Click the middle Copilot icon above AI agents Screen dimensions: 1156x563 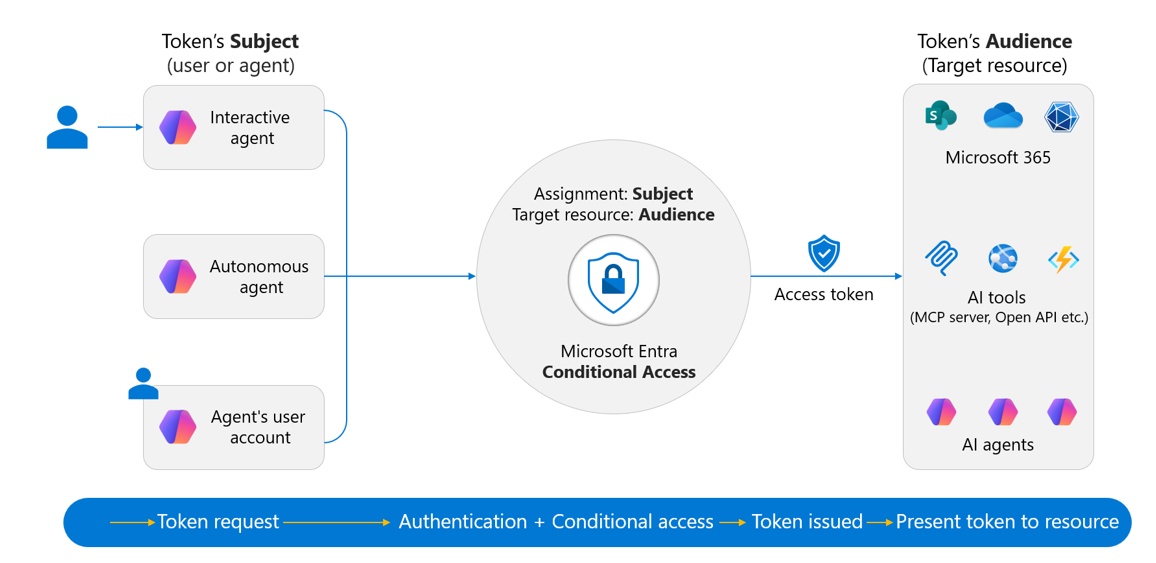pos(1003,411)
